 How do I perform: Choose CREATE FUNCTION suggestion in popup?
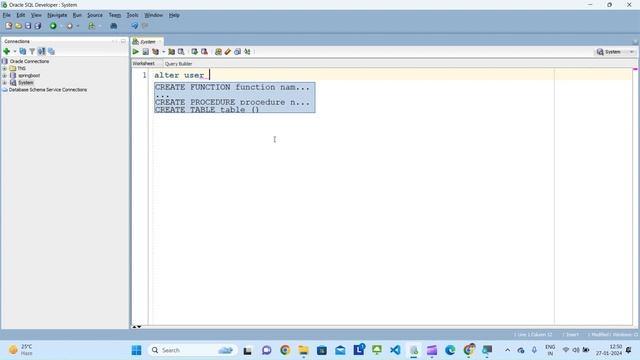232,87
